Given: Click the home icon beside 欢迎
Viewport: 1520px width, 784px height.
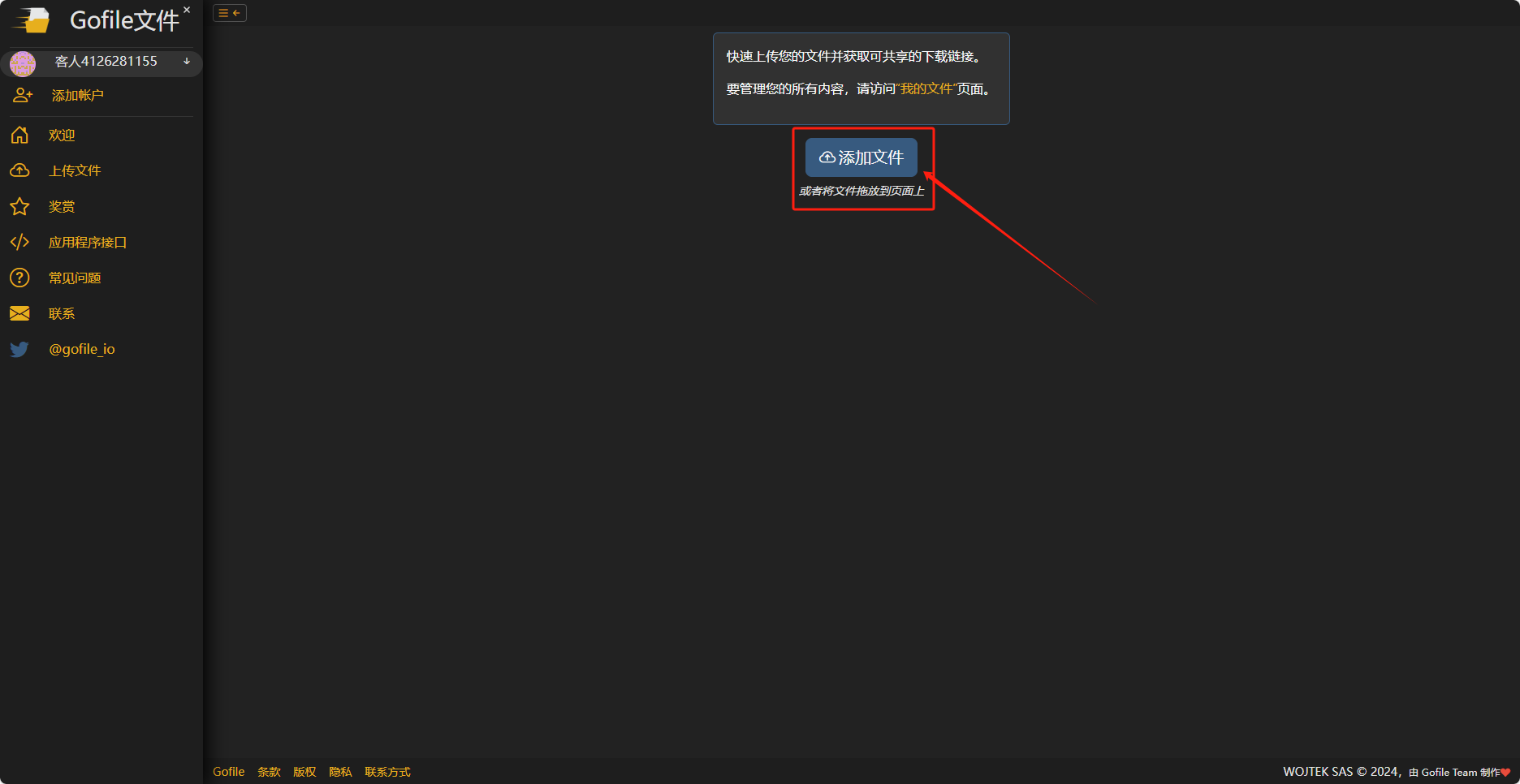Looking at the screenshot, I should coord(19,136).
